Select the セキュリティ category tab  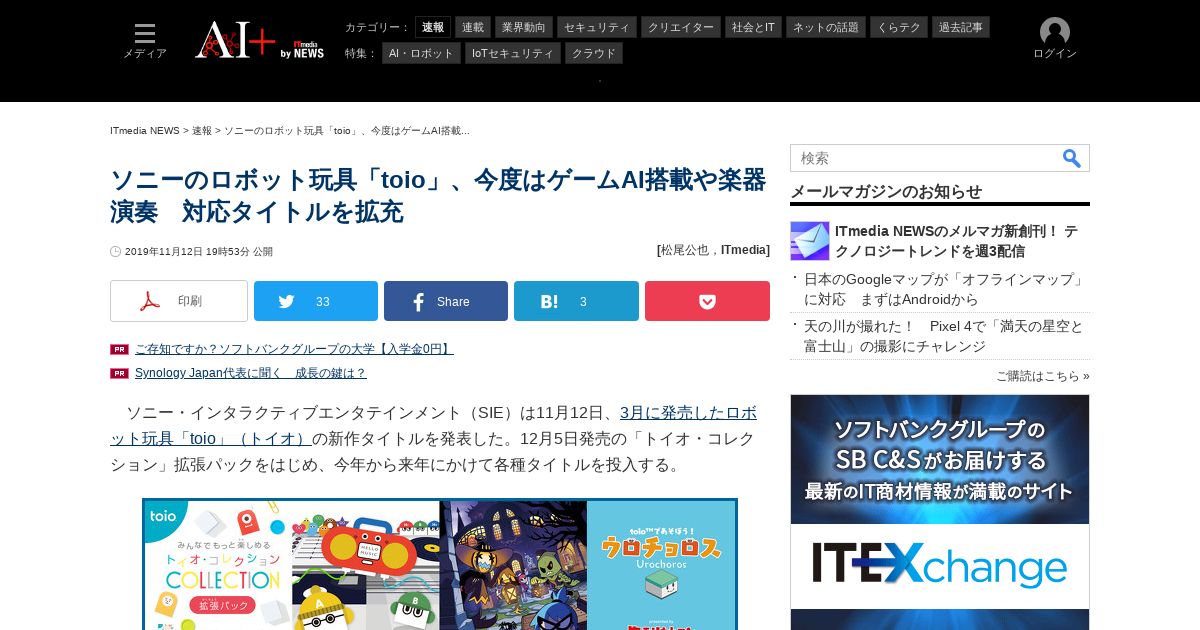(597, 27)
